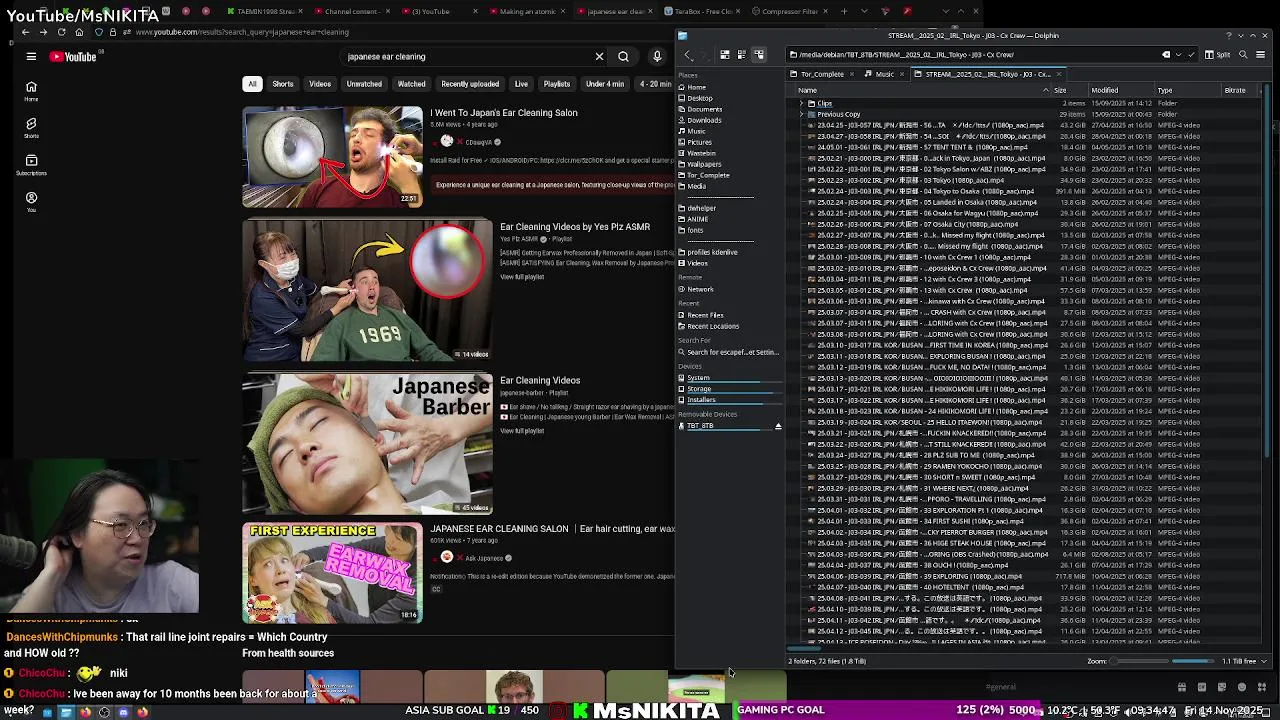This screenshot has width=1280, height=720.
Task: Eject the TBT_8TB removable device
Action: (778, 426)
